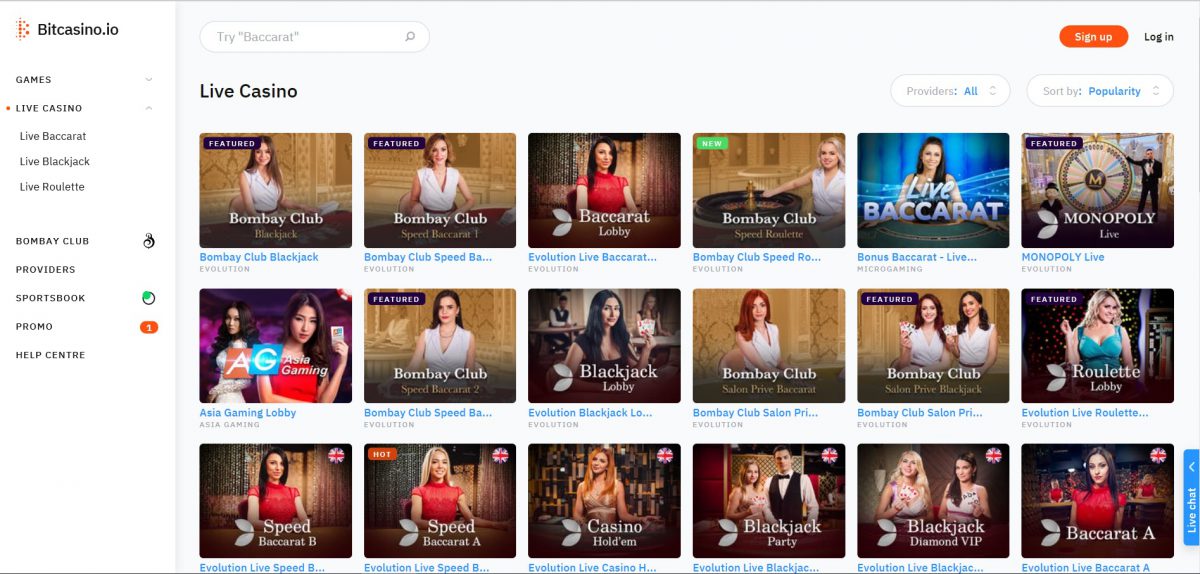Open the MONOPOLY Live thumbnail
The height and width of the screenshot is (574, 1200).
pos(1098,190)
